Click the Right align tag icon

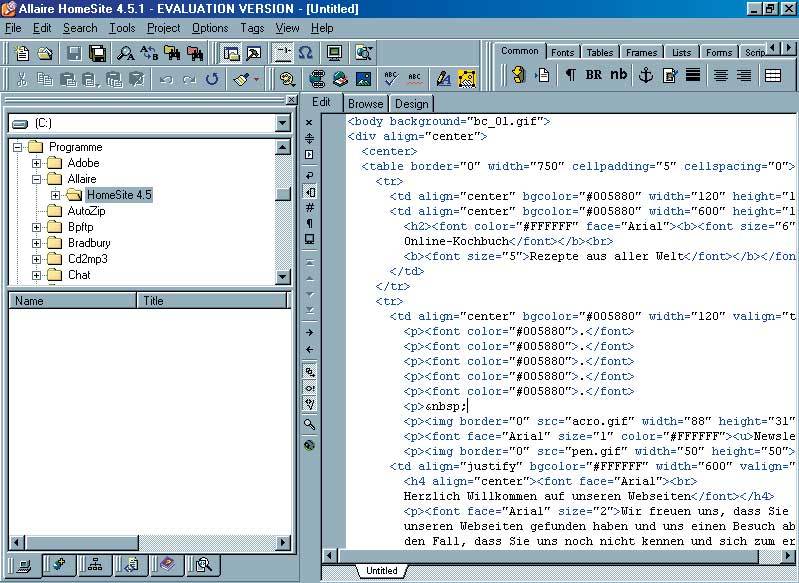click(x=744, y=75)
